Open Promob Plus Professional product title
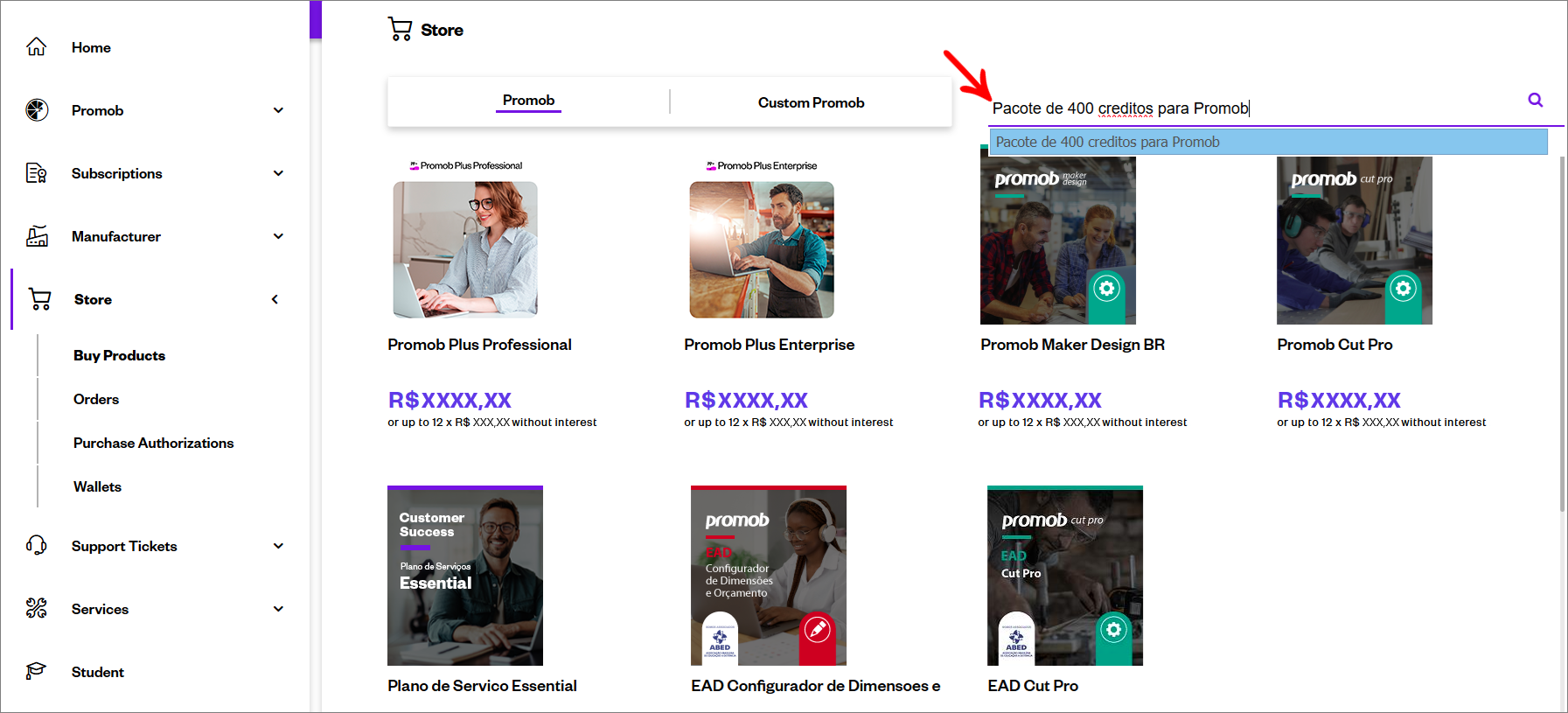1568x713 pixels. (479, 345)
